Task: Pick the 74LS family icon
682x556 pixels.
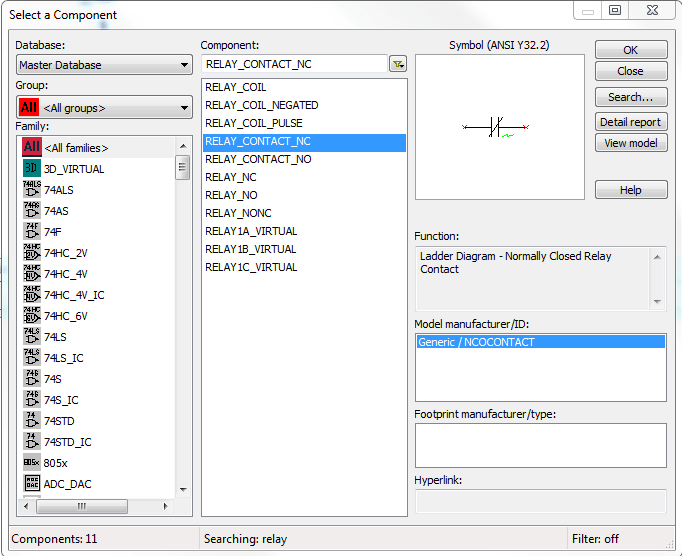Action: click(32, 336)
